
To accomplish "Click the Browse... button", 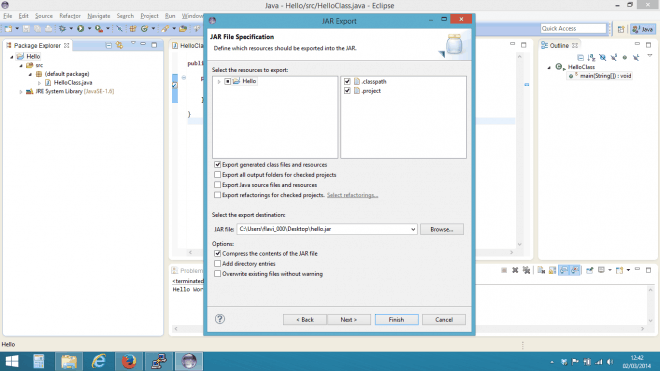I will click(x=442, y=229).
